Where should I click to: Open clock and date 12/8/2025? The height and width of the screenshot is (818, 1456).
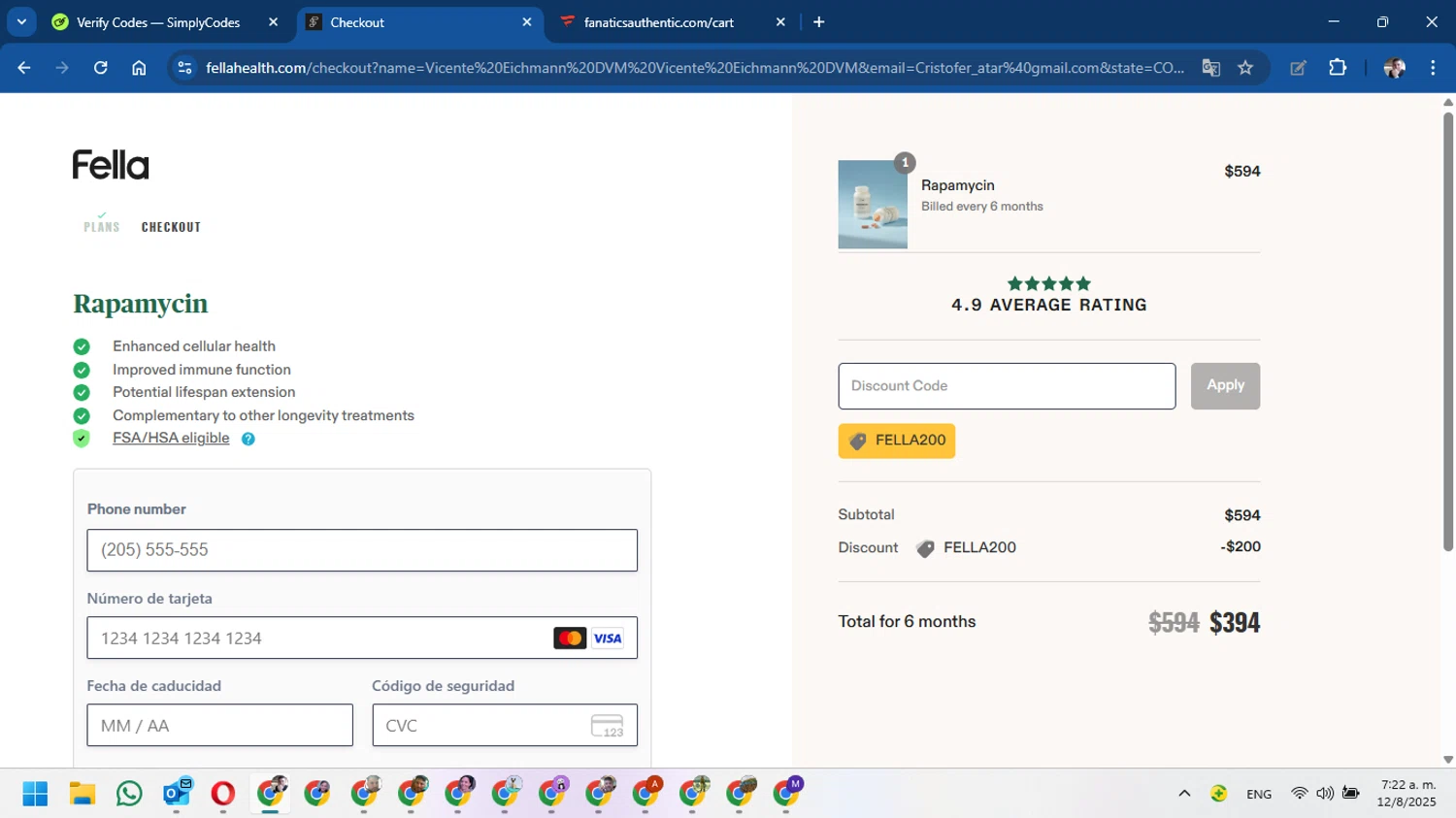pos(1406,793)
